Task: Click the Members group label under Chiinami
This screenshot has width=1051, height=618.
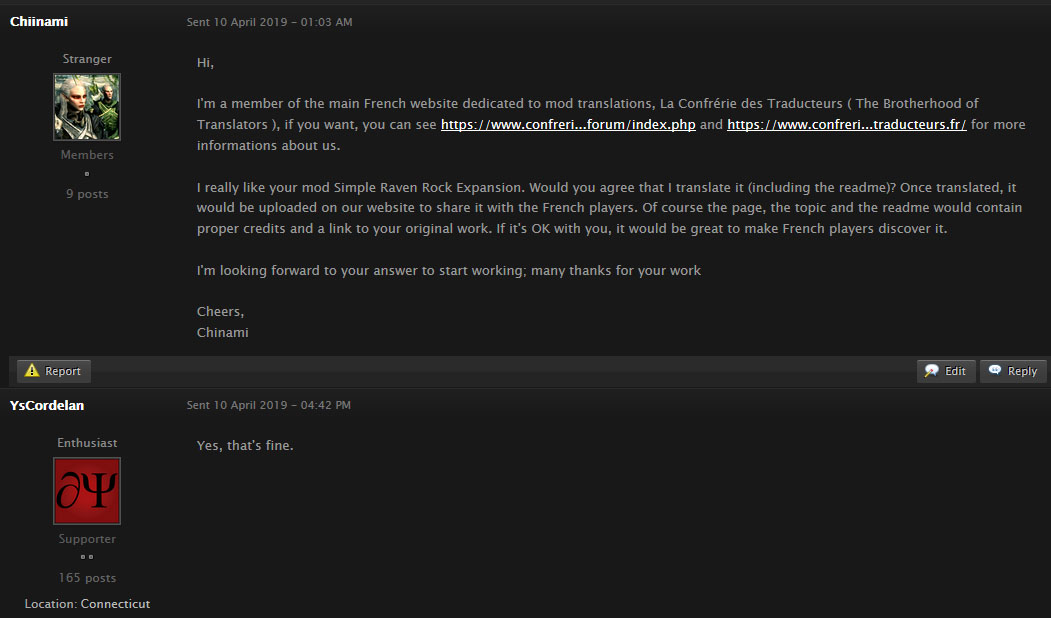Action: tap(87, 155)
